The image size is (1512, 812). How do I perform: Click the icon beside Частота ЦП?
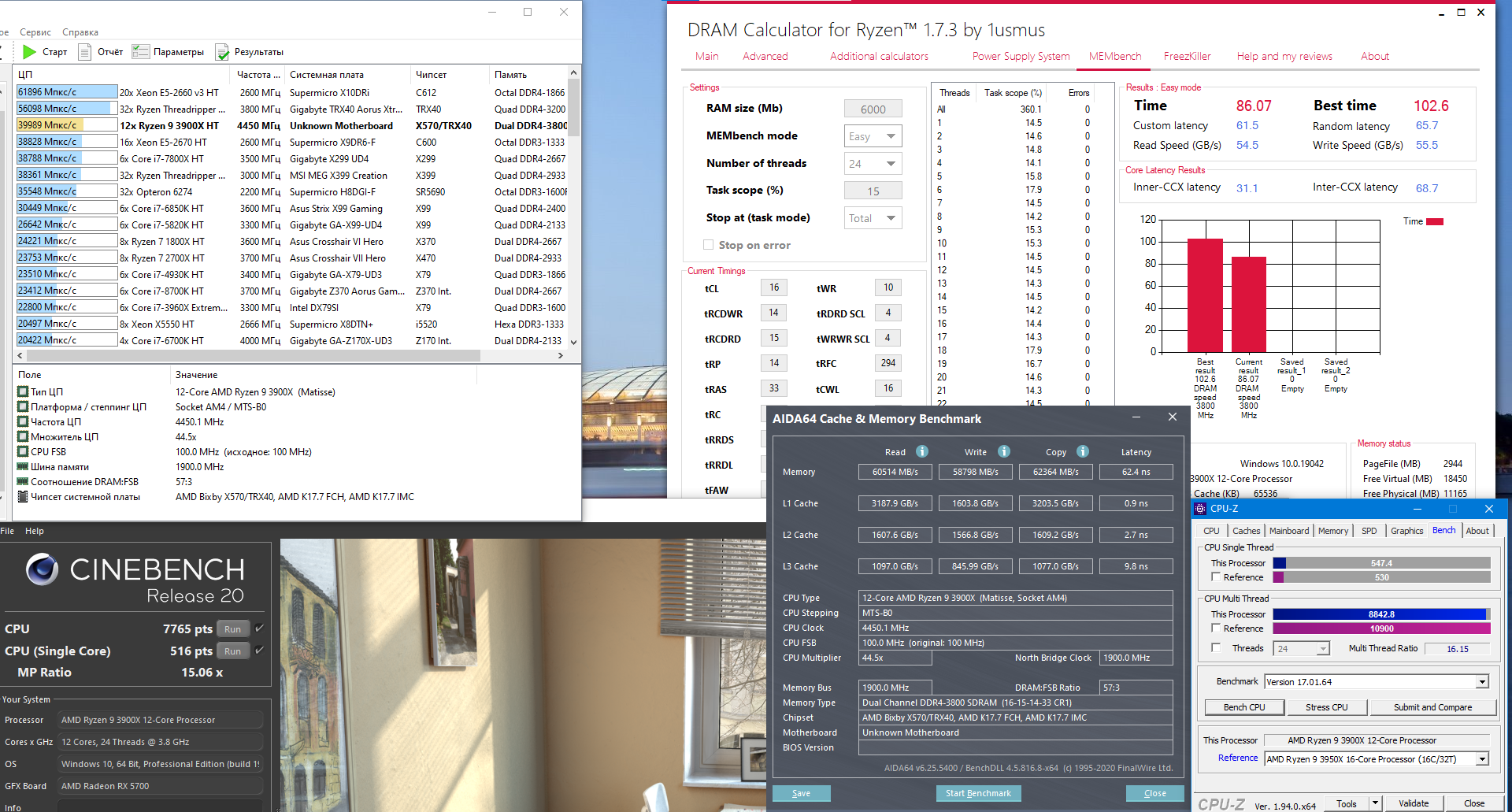(23, 421)
